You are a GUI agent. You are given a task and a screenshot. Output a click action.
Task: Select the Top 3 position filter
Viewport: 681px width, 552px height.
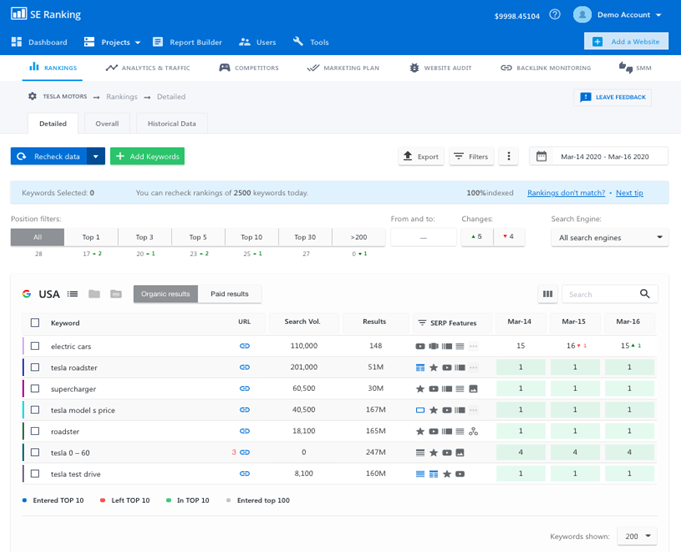point(145,237)
